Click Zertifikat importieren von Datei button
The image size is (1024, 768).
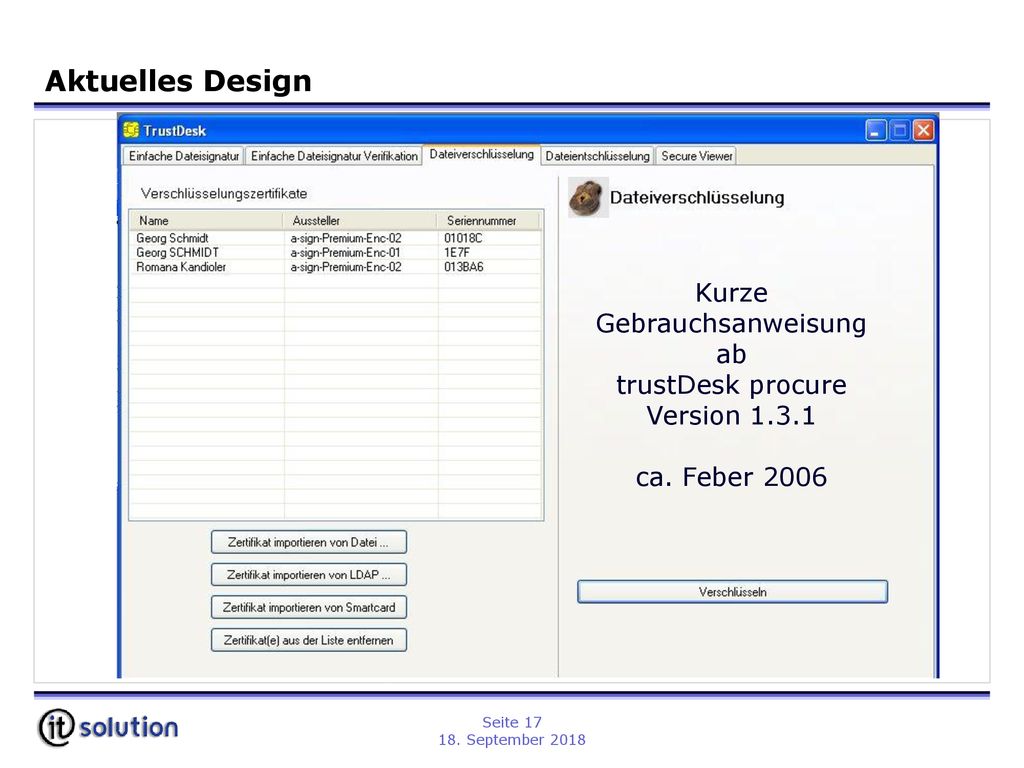309,542
